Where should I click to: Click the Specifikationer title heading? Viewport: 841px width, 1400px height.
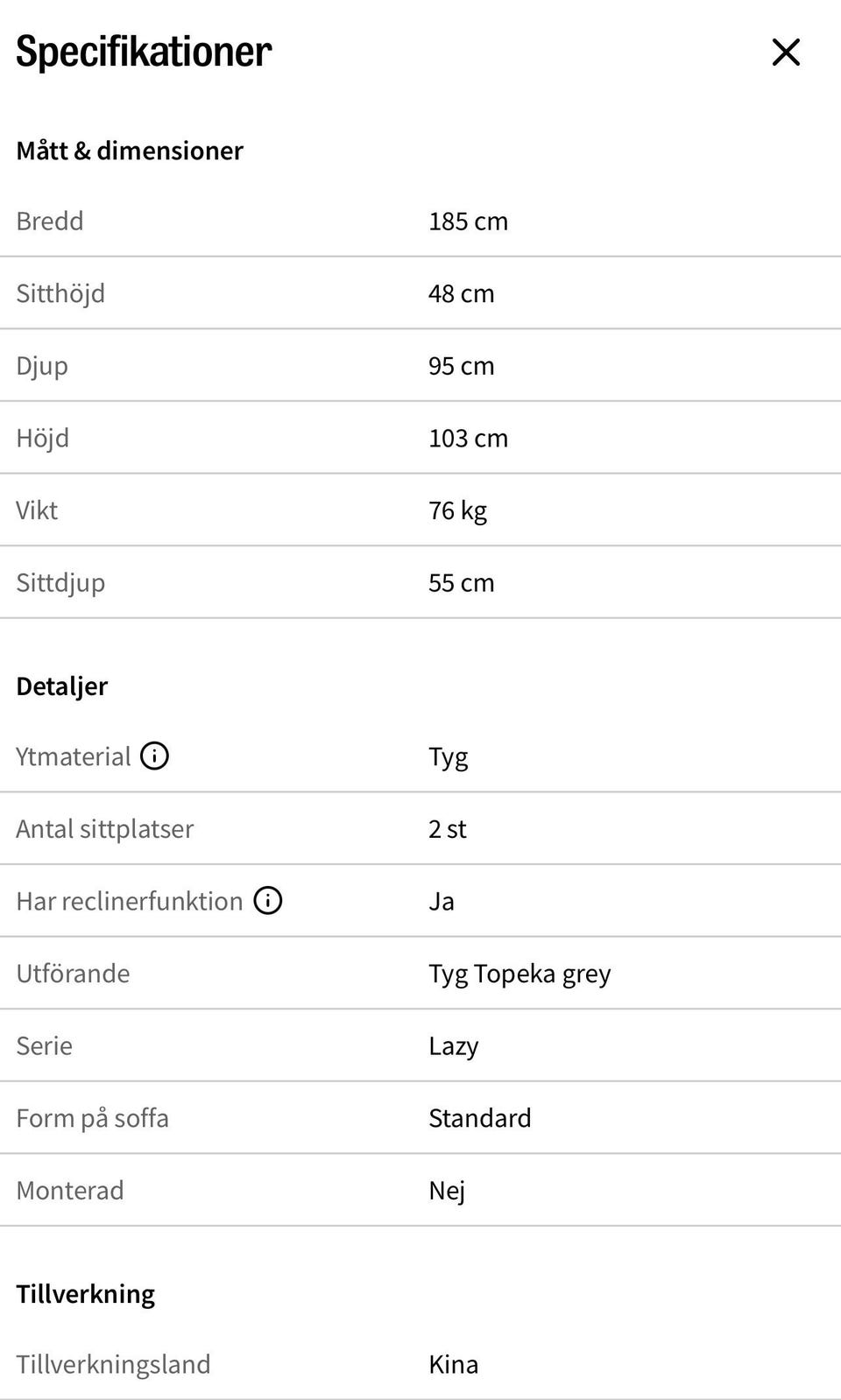tap(144, 52)
